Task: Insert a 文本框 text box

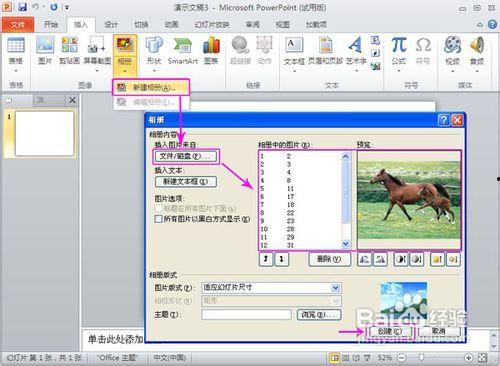Action: 294,53
